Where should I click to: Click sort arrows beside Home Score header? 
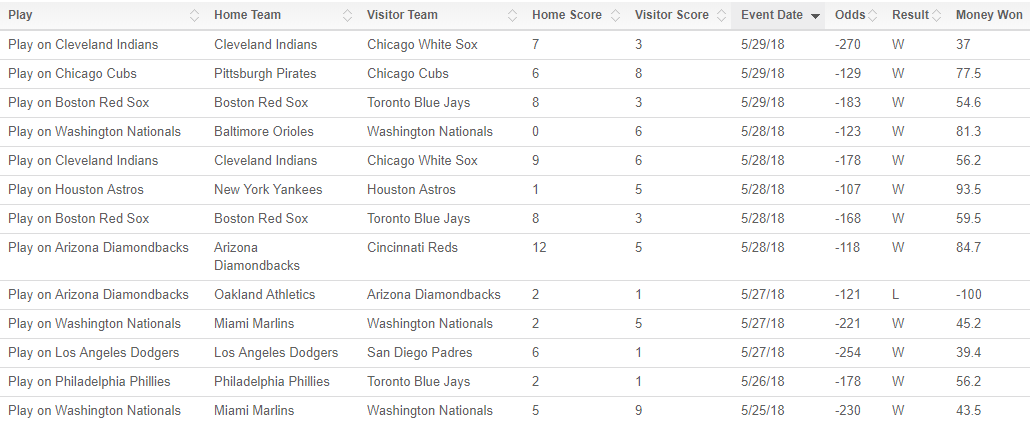pyautogui.click(x=616, y=15)
